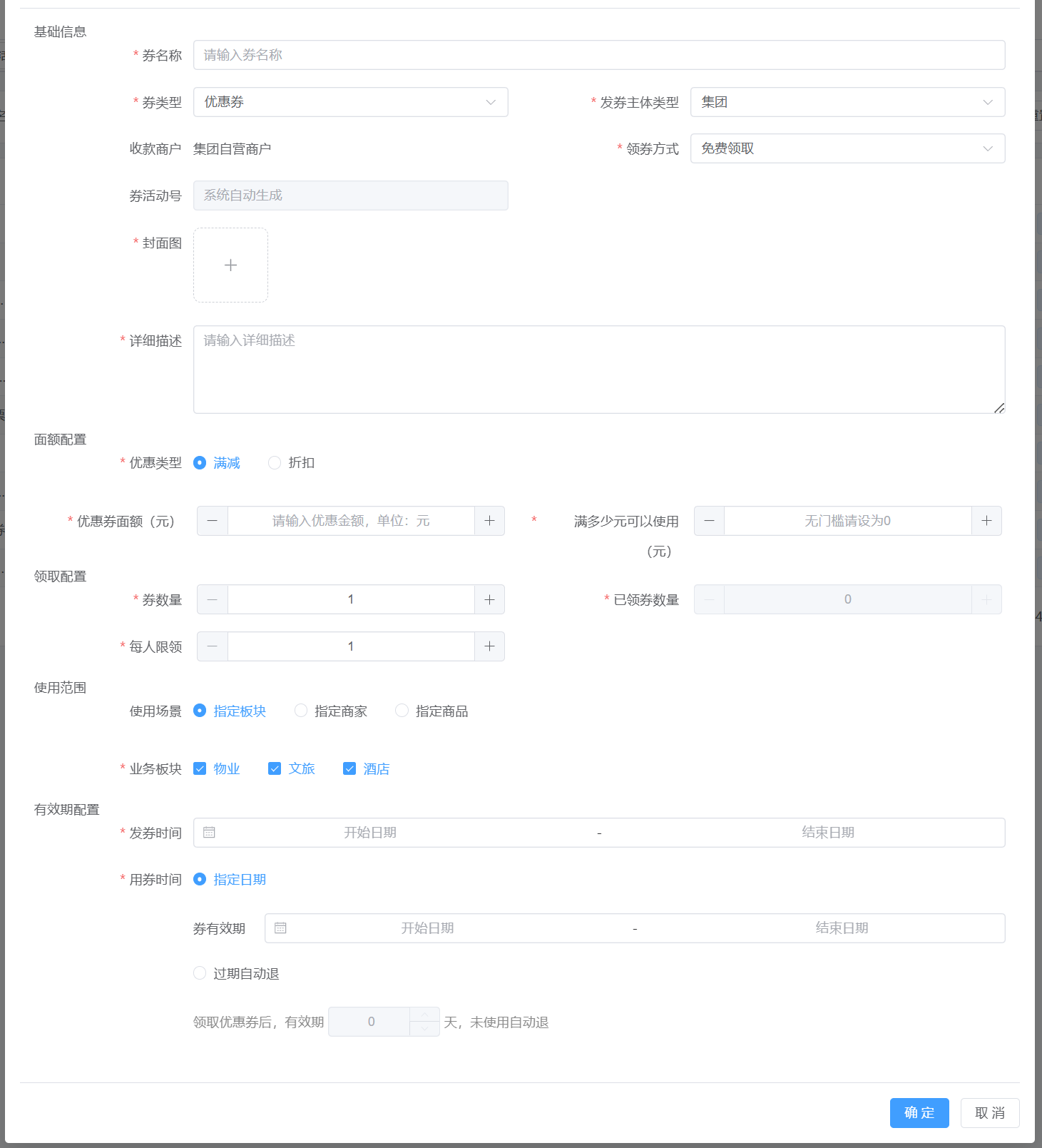The image size is (1042, 1148).
Task: Increase 满多少元可以使用 threshold with plus
Action: tap(986, 521)
